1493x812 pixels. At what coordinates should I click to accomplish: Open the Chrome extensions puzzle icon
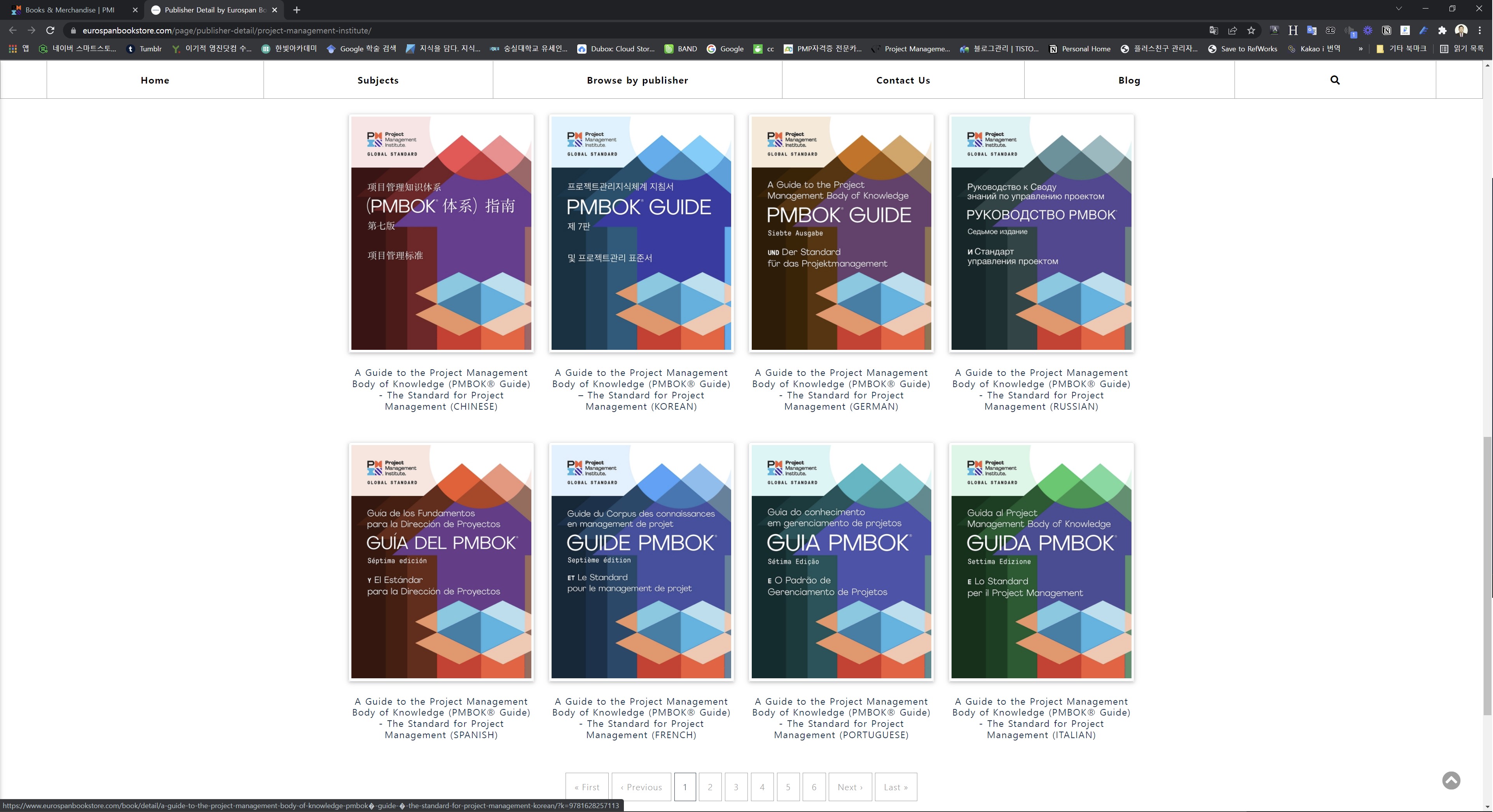[1442, 31]
